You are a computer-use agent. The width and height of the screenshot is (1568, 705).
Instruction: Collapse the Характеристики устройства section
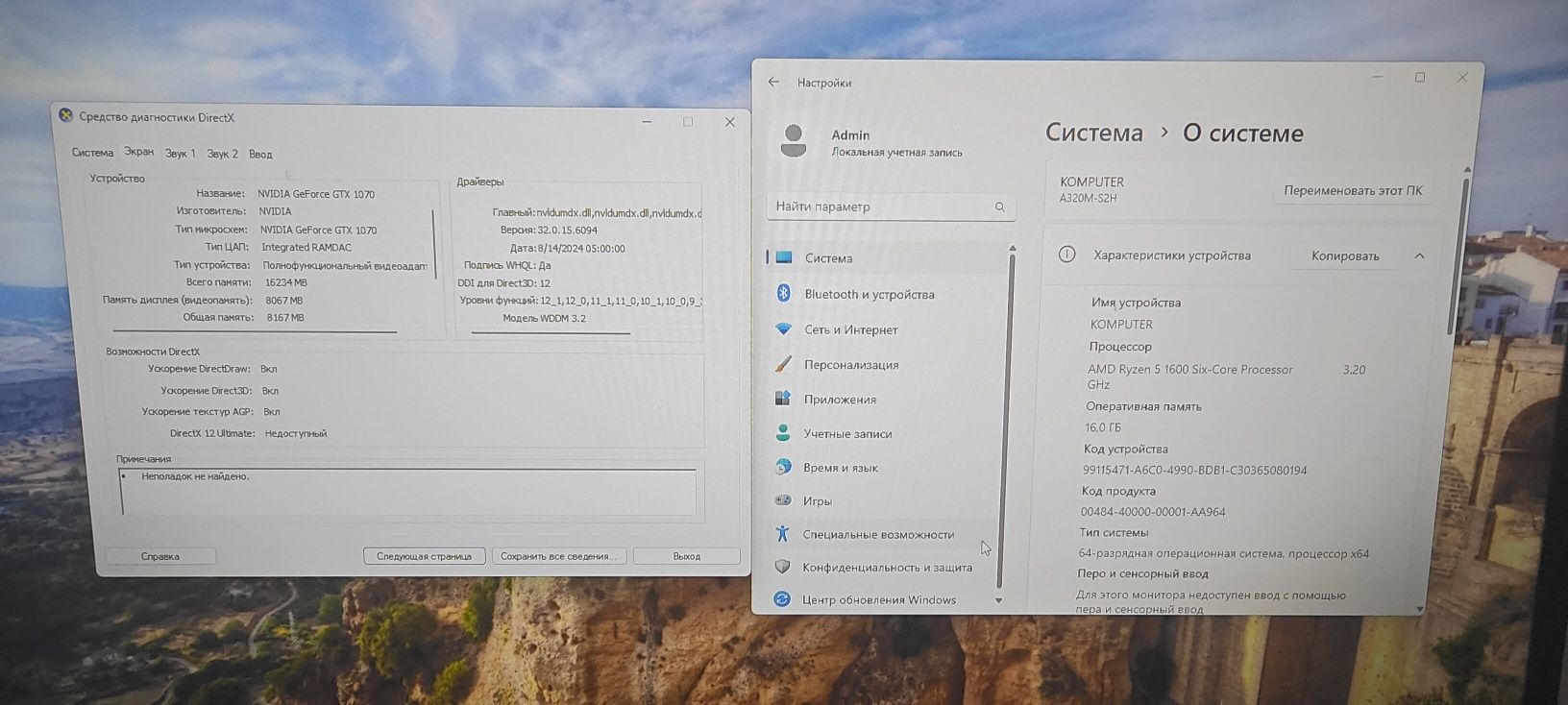tap(1419, 255)
